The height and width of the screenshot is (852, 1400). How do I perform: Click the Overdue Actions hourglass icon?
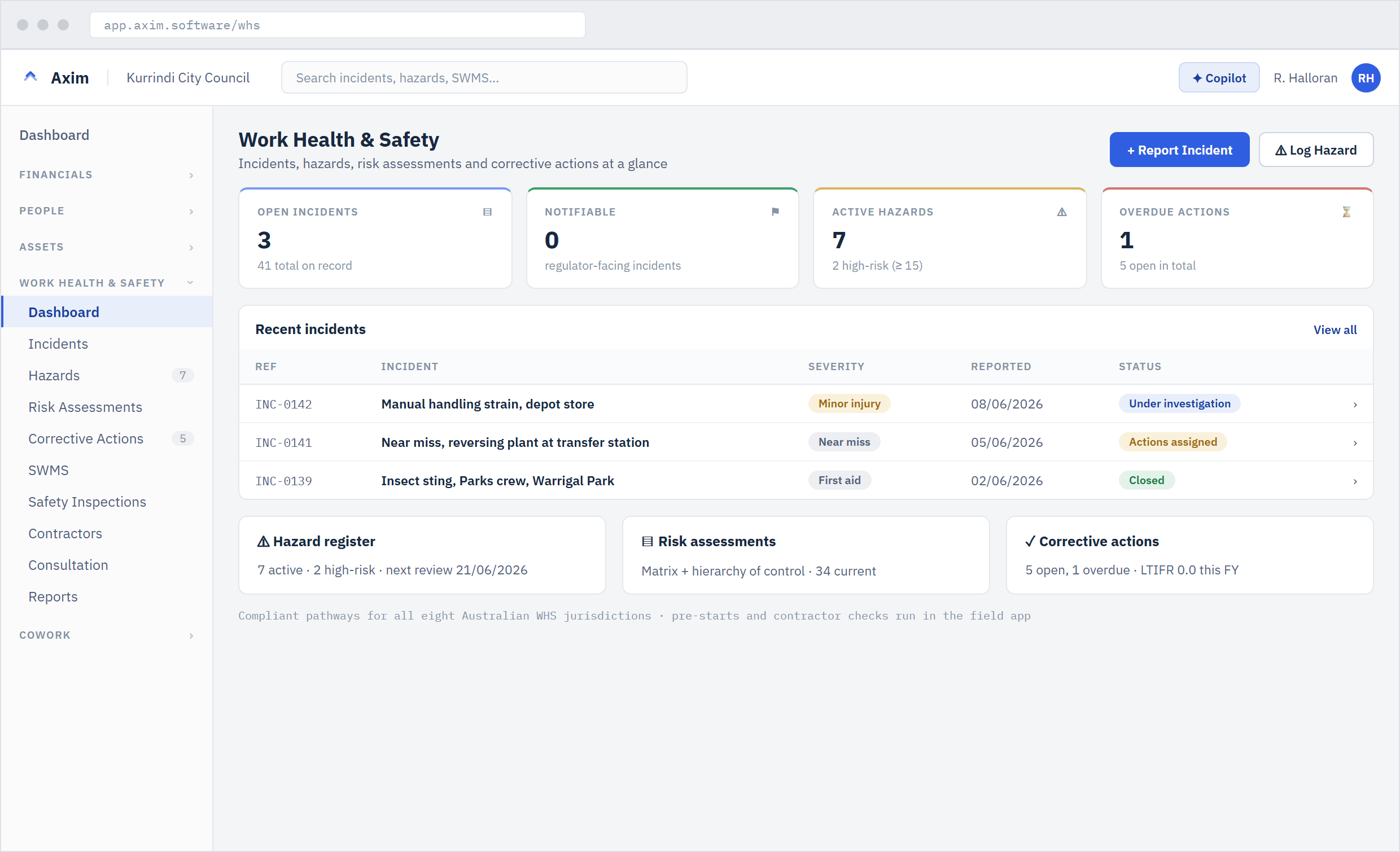[x=1346, y=212]
